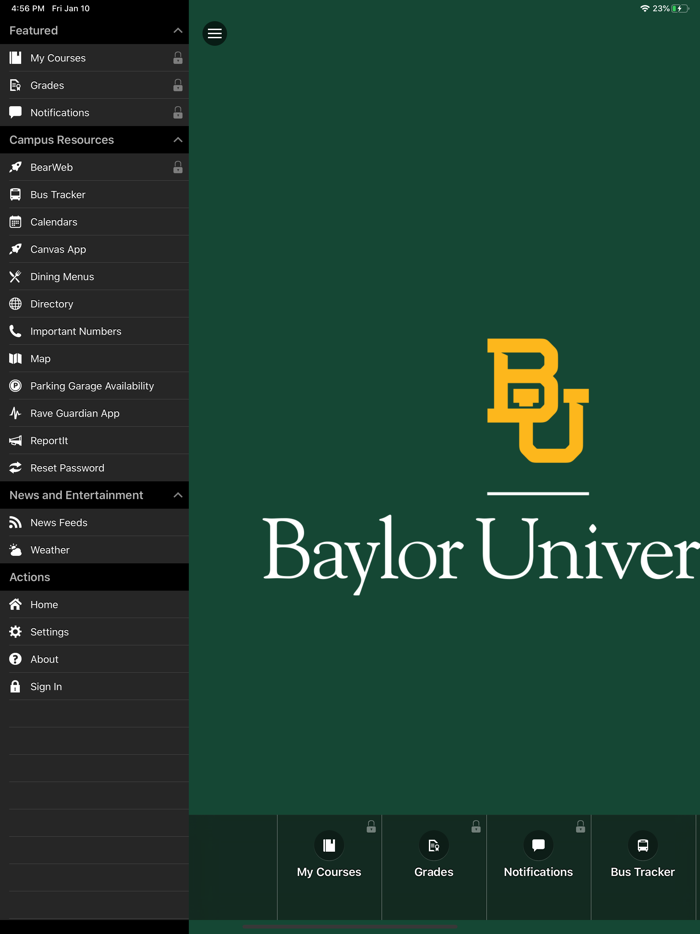Viewport: 700px width, 934px height.
Task: Click the Wi-Fi icon in status bar
Action: pos(645,8)
